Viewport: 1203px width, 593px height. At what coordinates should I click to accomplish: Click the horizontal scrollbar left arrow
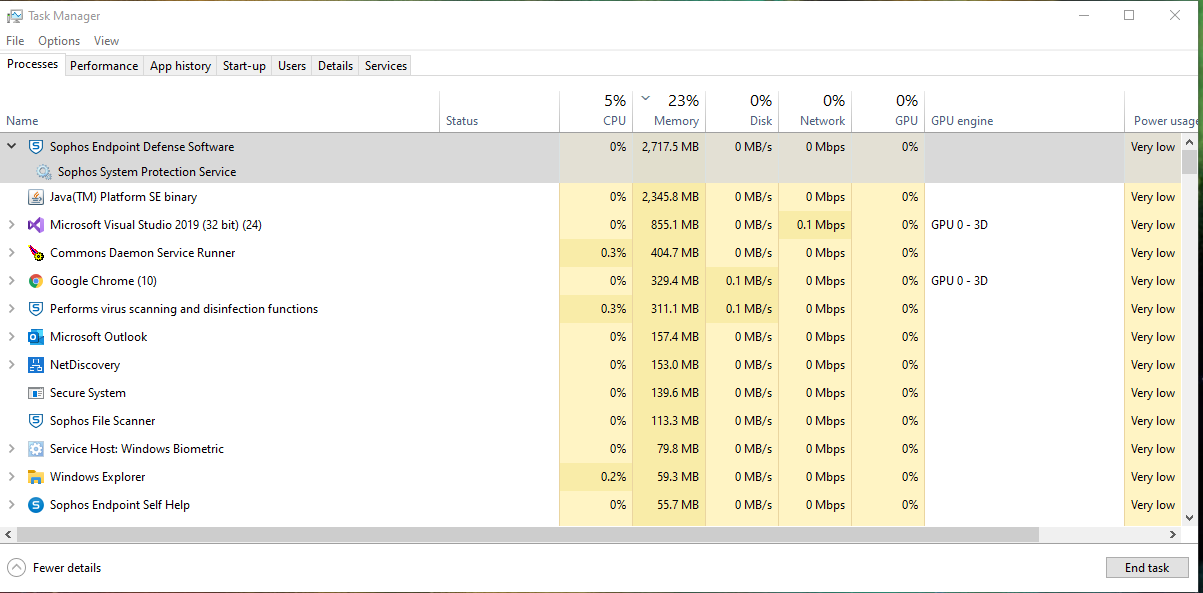9,535
